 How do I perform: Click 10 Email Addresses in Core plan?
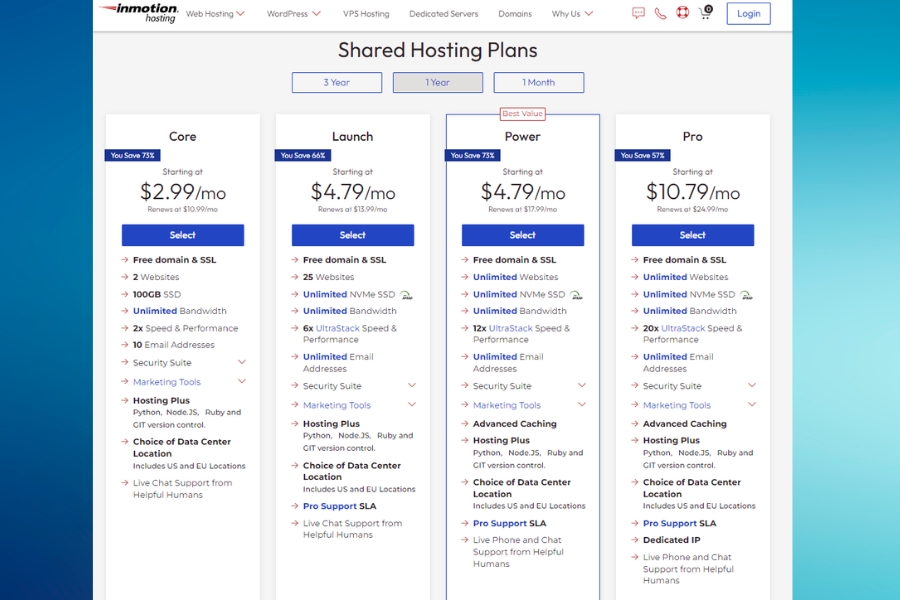(x=173, y=344)
